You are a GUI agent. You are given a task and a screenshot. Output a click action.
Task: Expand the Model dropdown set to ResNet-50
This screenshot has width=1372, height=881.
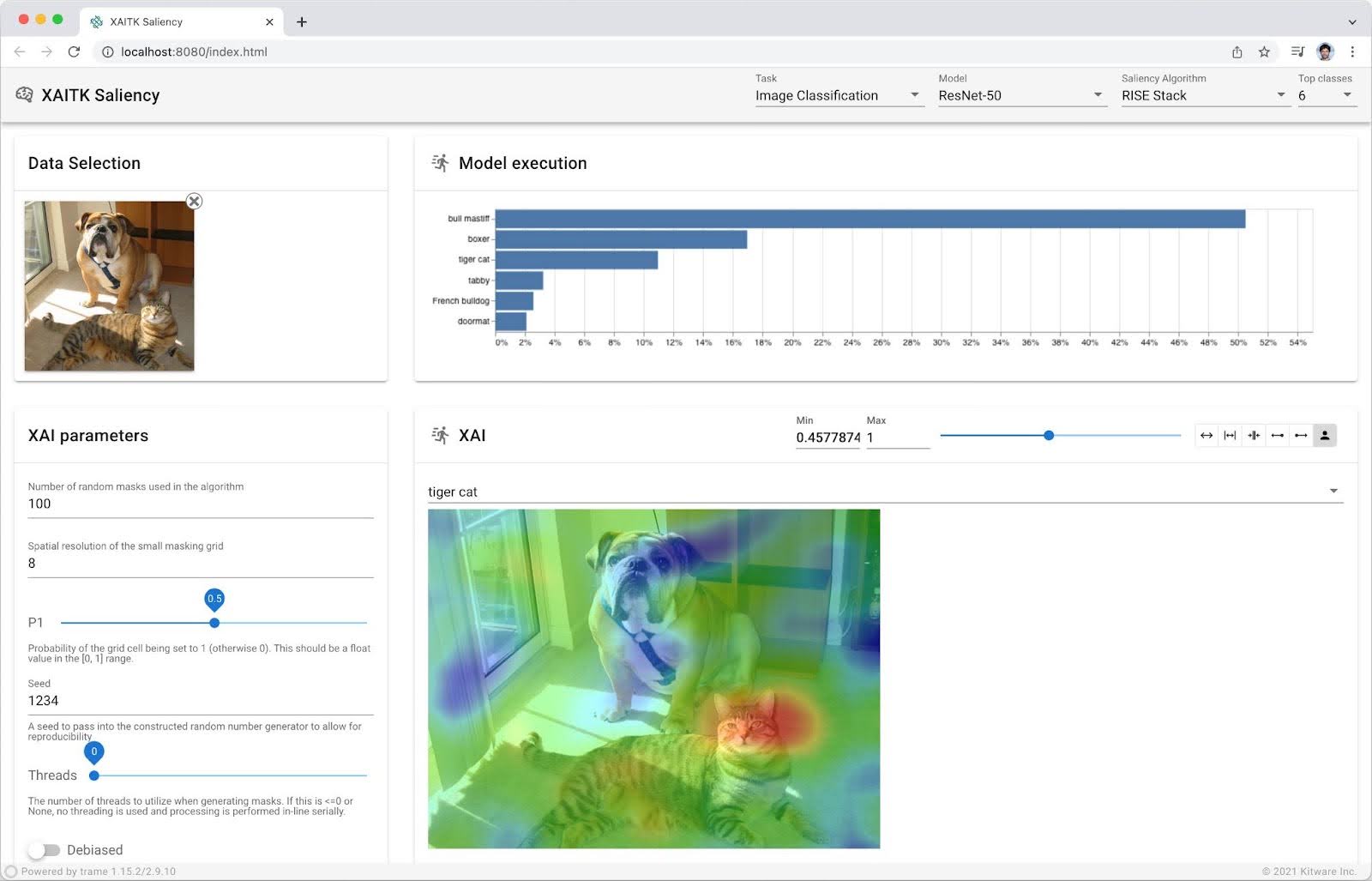coord(1020,95)
